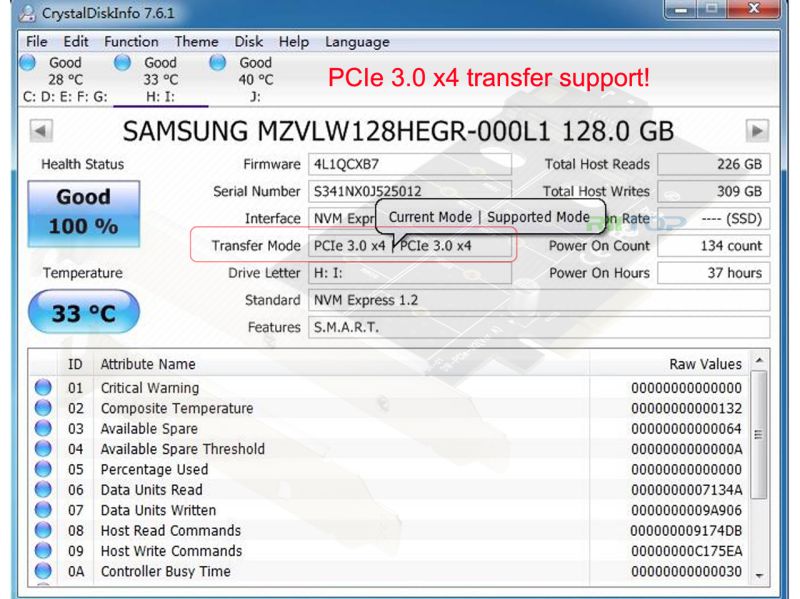Screen dimensions: 800x599
Task: Click the Transfer Mode field showing PCIe 3.0 x4
Action: (x=410, y=245)
